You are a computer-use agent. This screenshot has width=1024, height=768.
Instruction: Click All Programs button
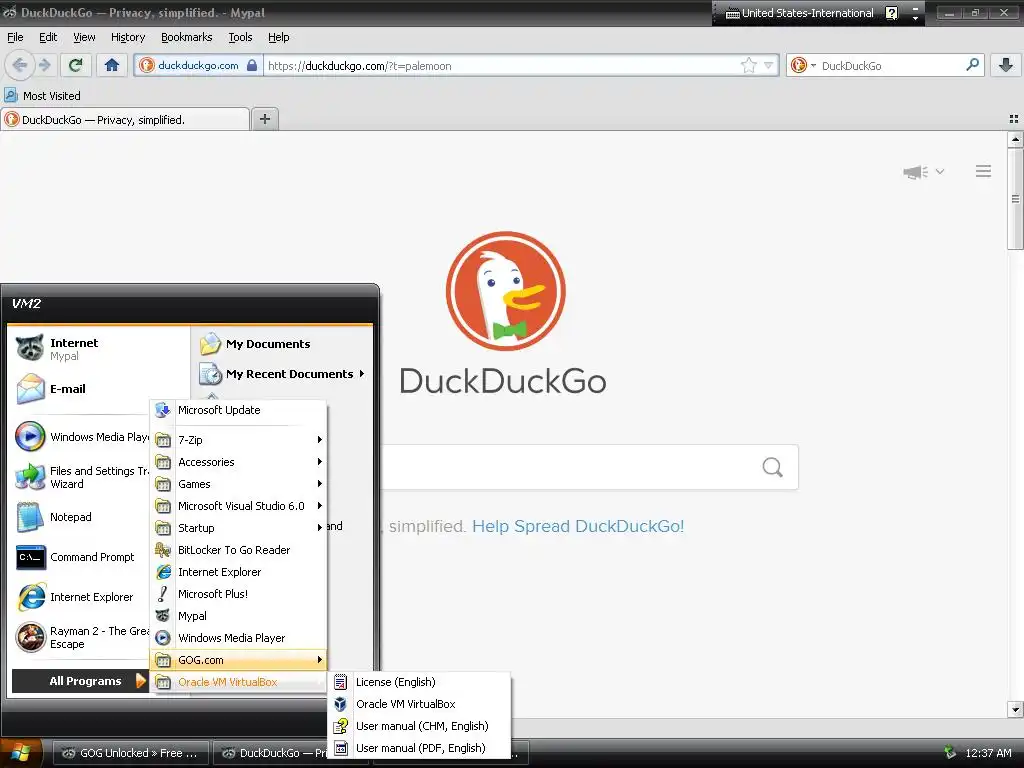click(x=80, y=680)
